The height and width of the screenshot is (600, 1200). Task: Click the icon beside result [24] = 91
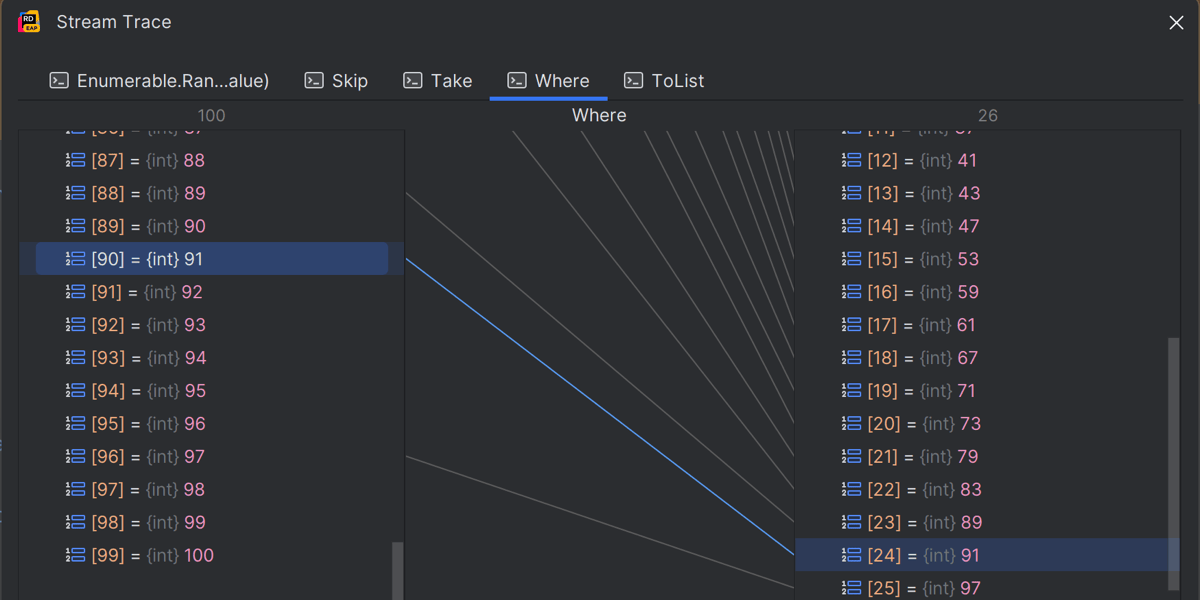[x=852, y=555]
